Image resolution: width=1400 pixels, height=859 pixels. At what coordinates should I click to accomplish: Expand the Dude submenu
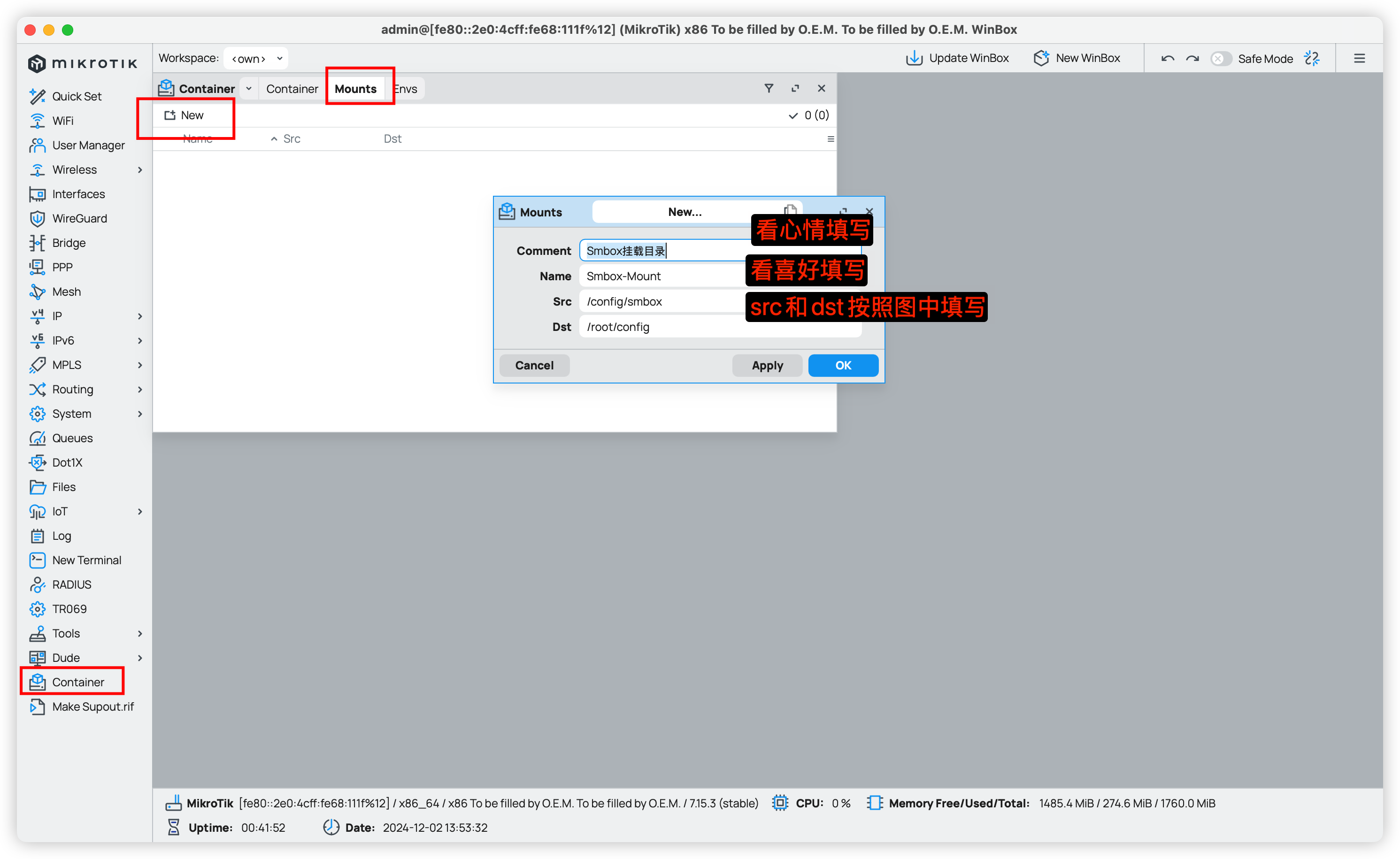140,658
